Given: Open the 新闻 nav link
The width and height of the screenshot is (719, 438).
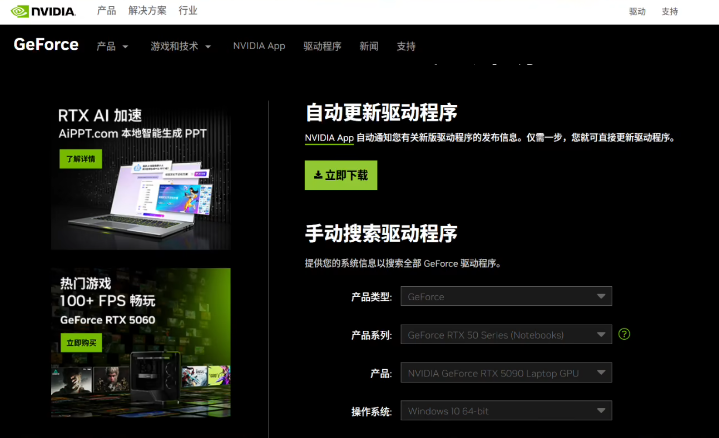Looking at the screenshot, I should click(x=369, y=46).
